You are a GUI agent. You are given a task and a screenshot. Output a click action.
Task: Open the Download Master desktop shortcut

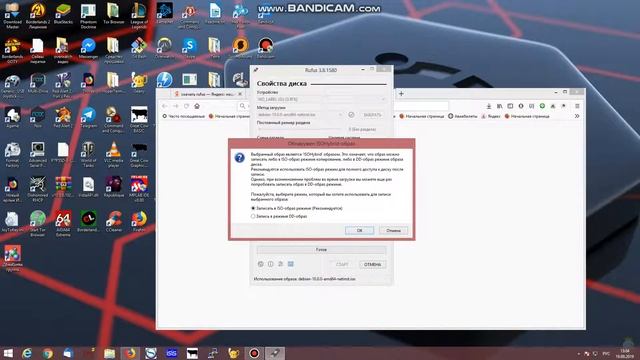tap(12, 16)
